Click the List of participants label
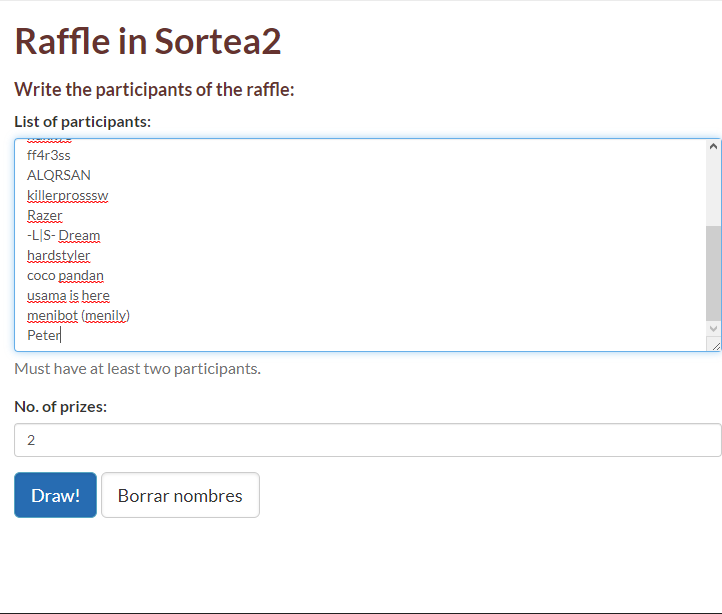This screenshot has width=722, height=614. tap(83, 122)
